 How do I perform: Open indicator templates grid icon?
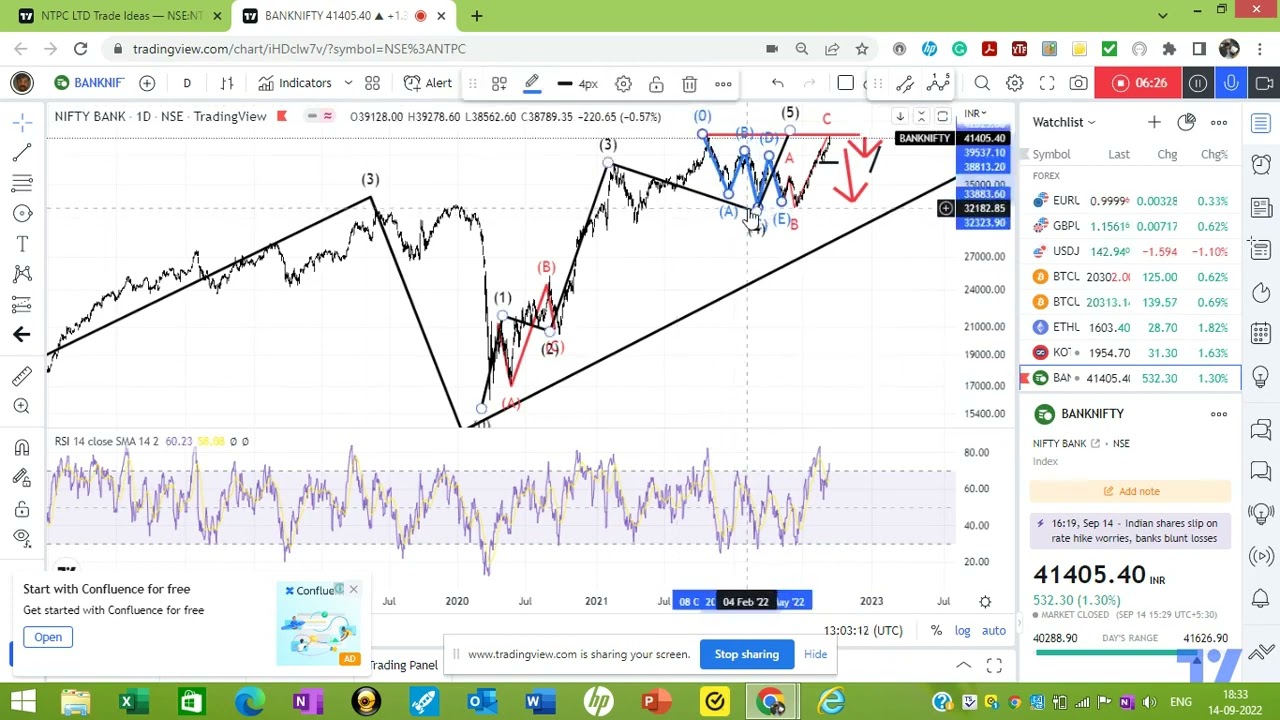click(x=372, y=83)
